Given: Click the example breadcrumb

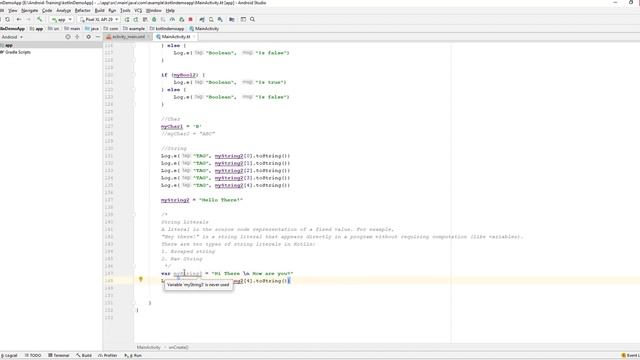Looking at the screenshot, I should coord(134,29).
